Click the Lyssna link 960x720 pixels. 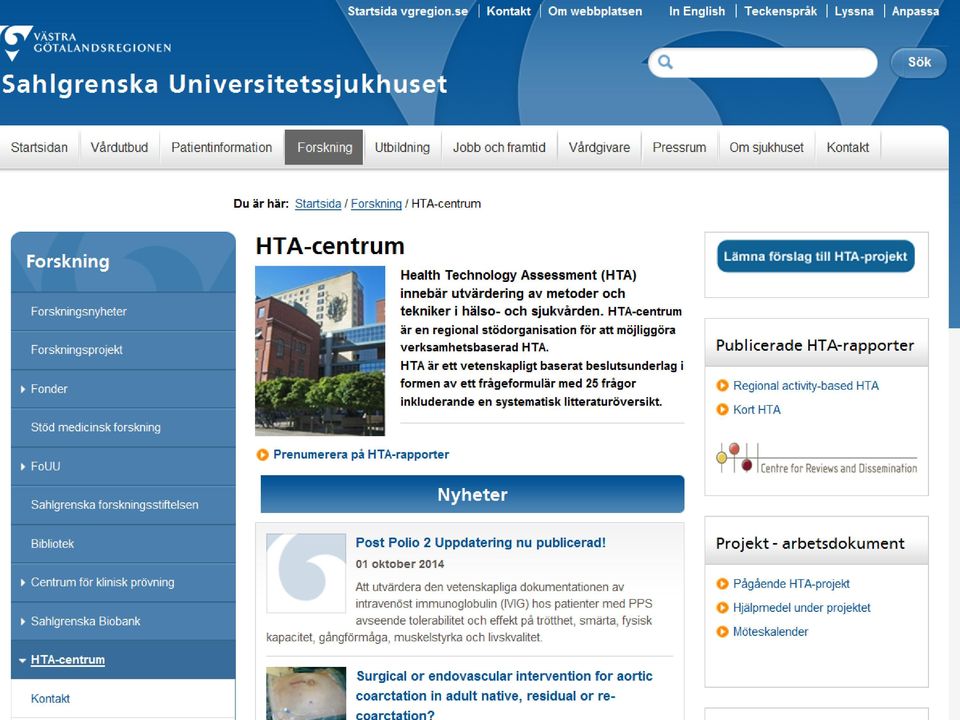pos(854,11)
